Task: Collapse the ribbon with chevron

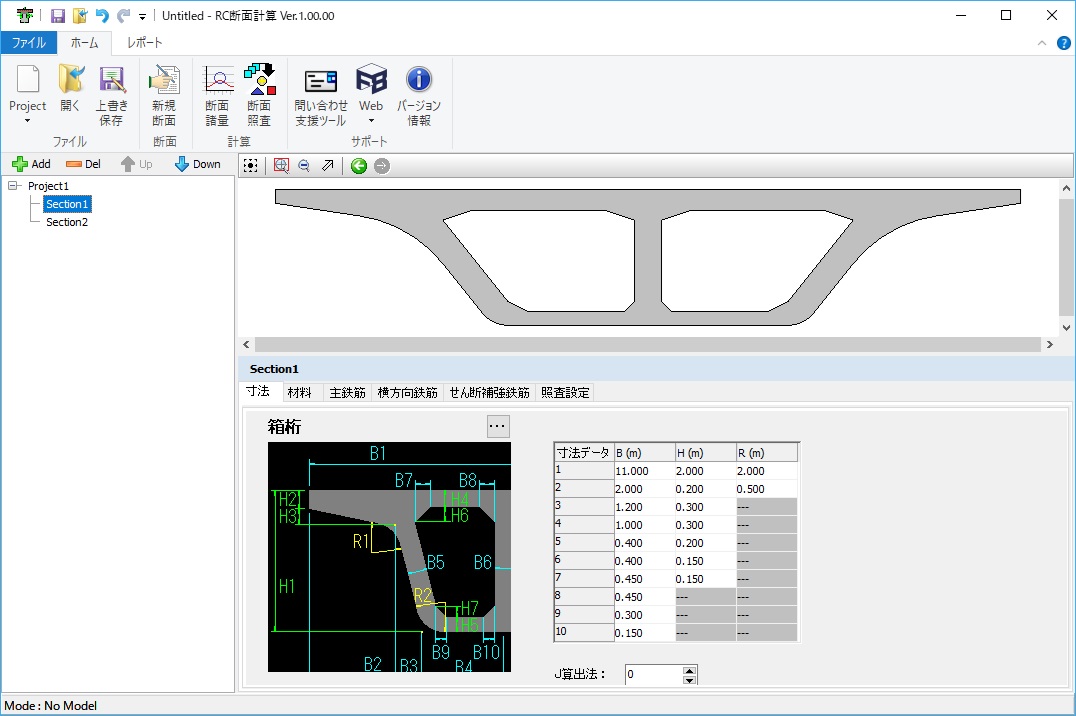Action: pos(1042,43)
